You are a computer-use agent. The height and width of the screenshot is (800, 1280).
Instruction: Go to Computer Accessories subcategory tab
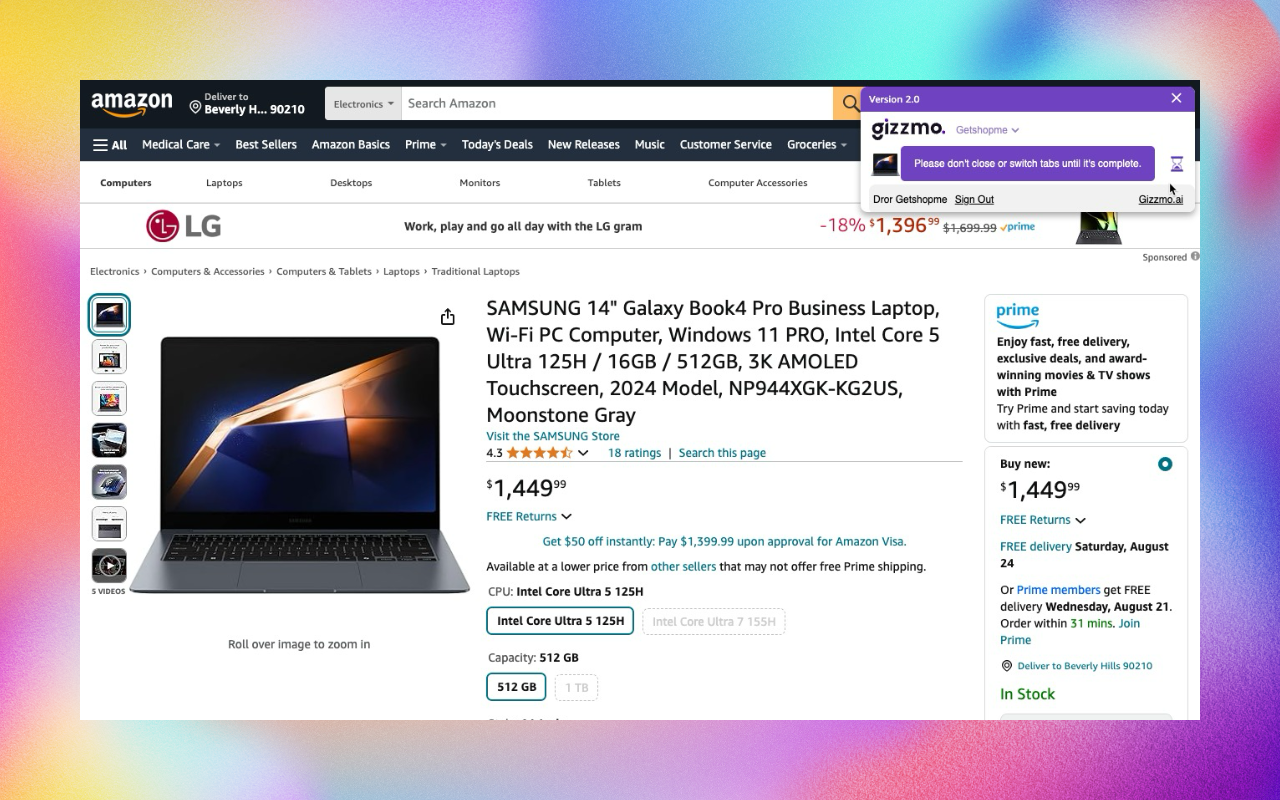click(x=758, y=183)
